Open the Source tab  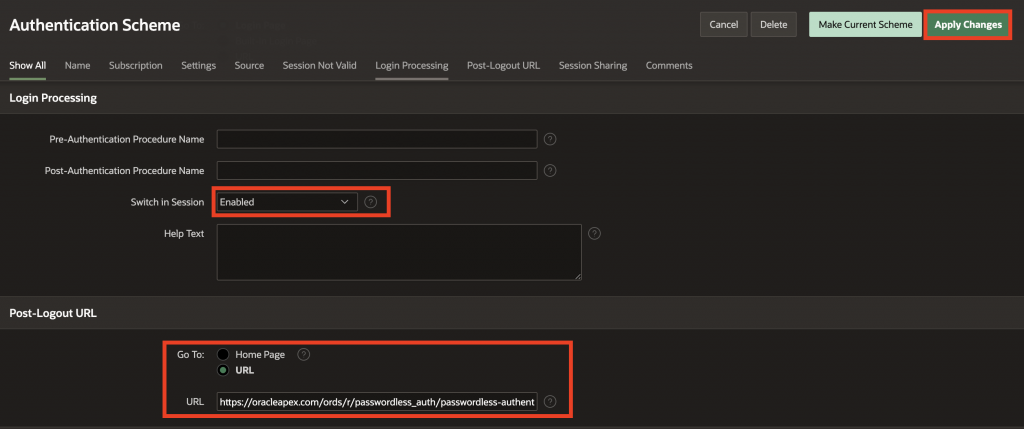(x=249, y=65)
